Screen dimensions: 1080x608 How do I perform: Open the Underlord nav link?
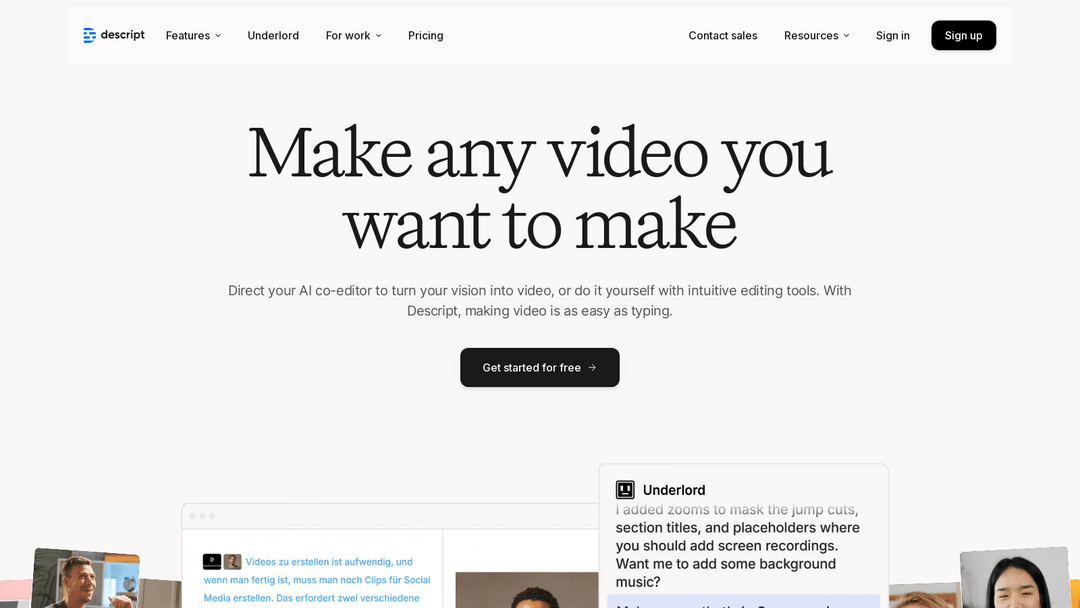click(273, 35)
